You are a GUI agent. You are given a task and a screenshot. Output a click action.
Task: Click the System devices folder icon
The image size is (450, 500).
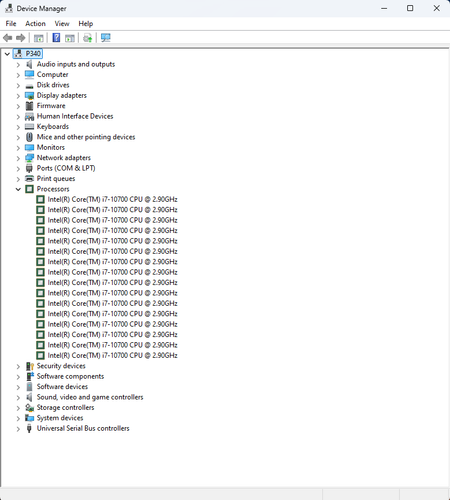point(30,418)
